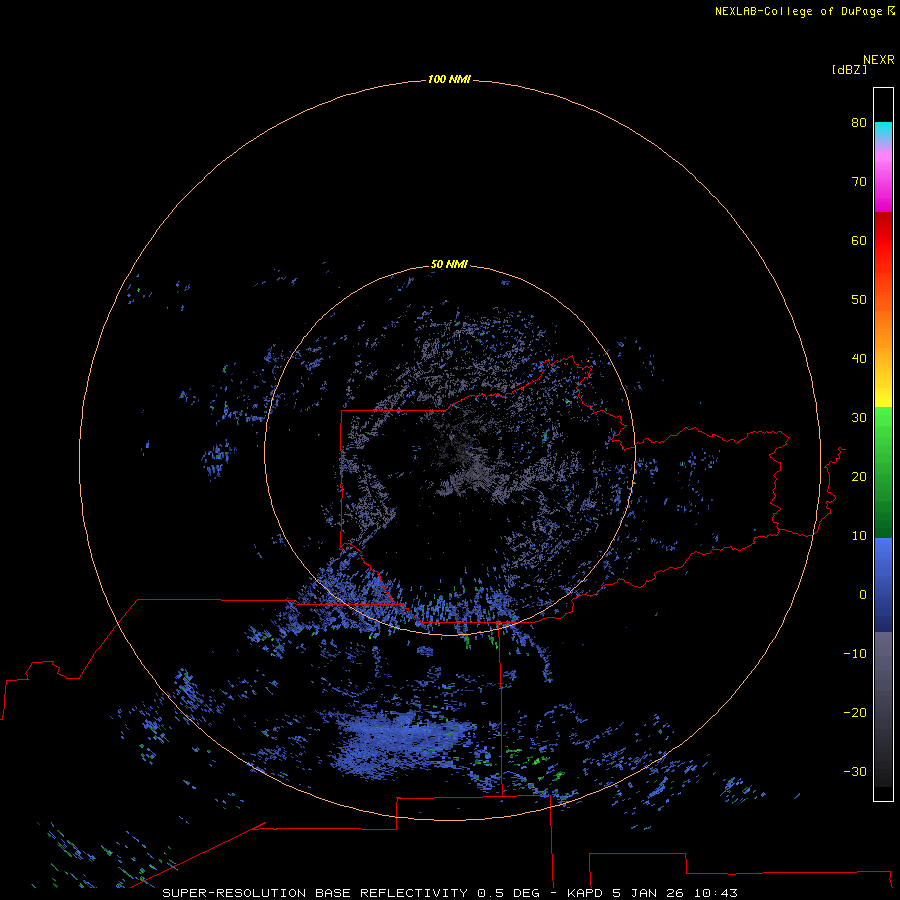Viewport: 900px width, 900px height.
Task: Click the 40 dBZ scale value
Action: 859,359
